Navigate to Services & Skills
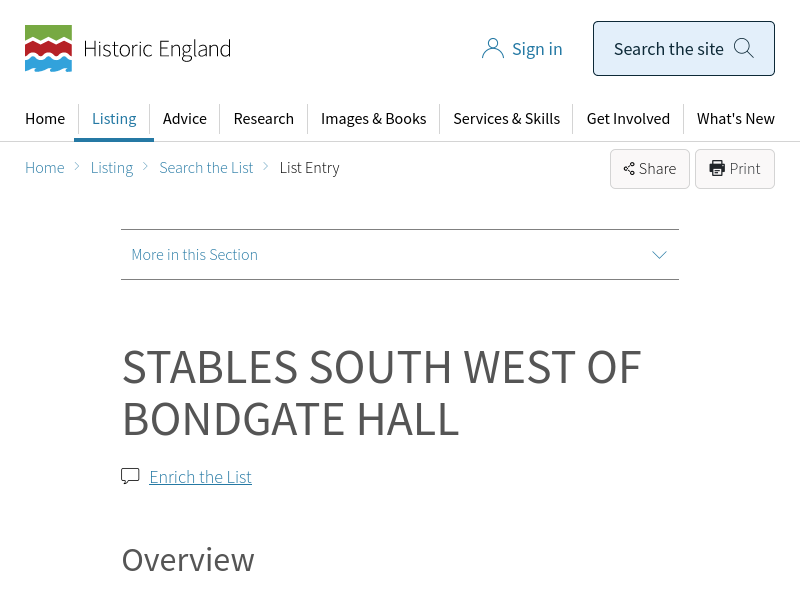This screenshot has height=600, width=800. [x=506, y=119]
